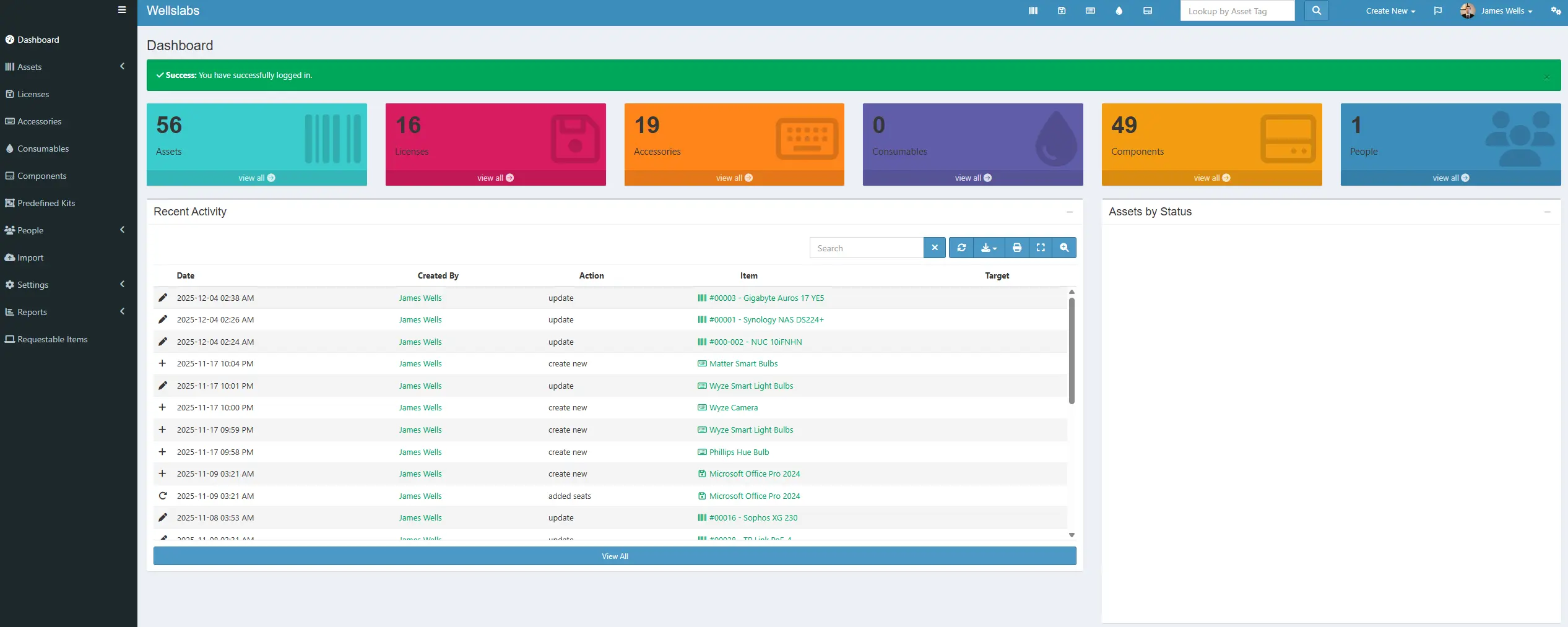The width and height of the screenshot is (1568, 627).
Task: Expand Reports submenu chevron in sidebar
Action: (x=122, y=311)
